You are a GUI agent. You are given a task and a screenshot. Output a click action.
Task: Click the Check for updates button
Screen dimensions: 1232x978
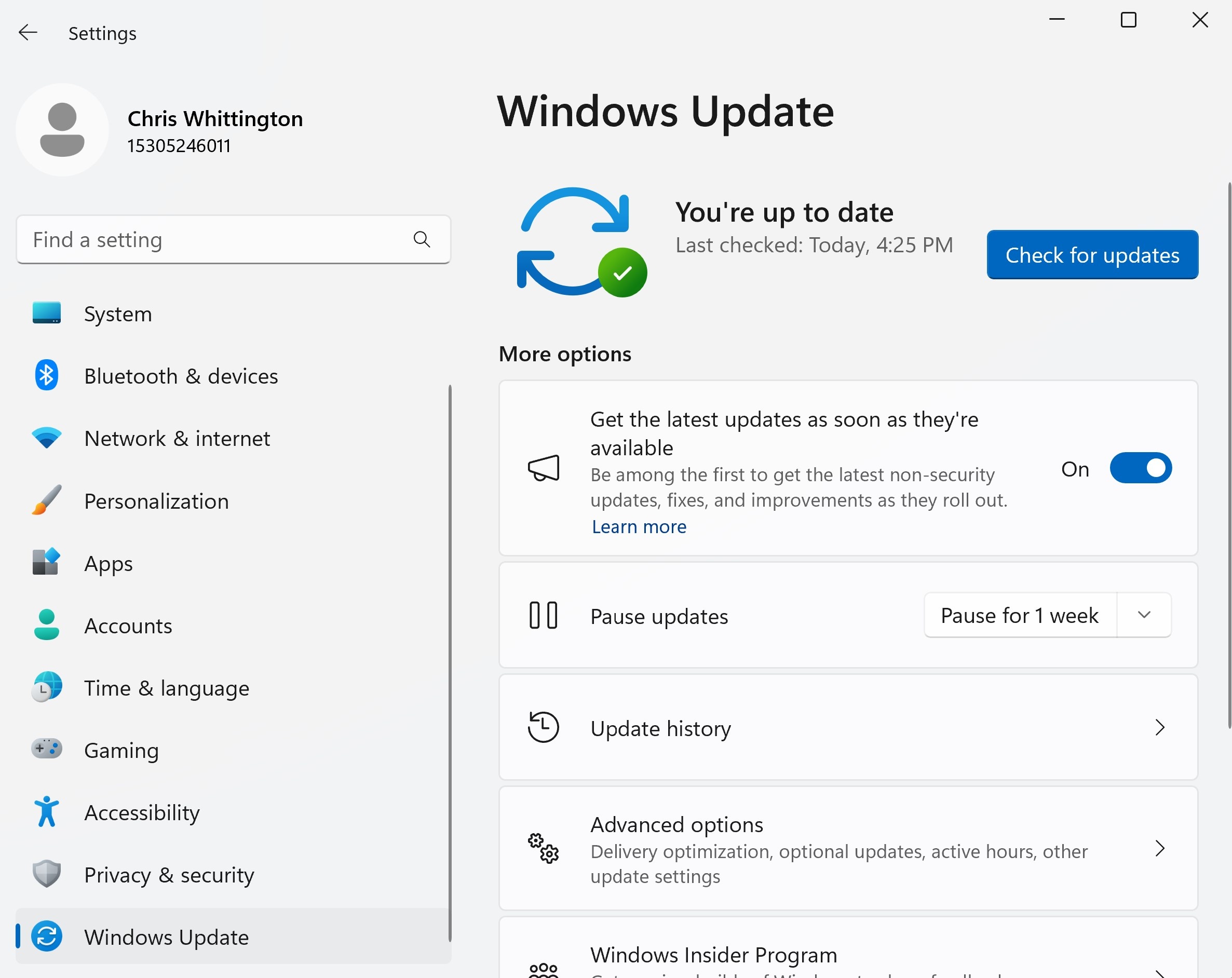[1092, 255]
